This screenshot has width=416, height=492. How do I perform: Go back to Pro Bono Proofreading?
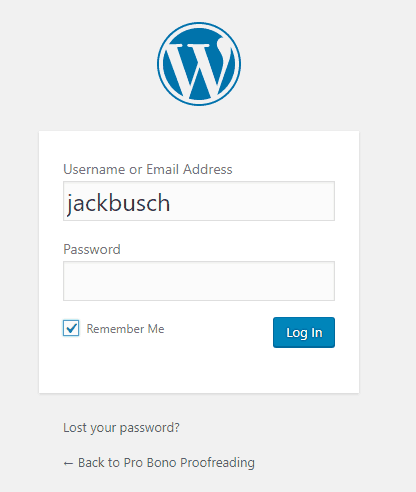159,463
